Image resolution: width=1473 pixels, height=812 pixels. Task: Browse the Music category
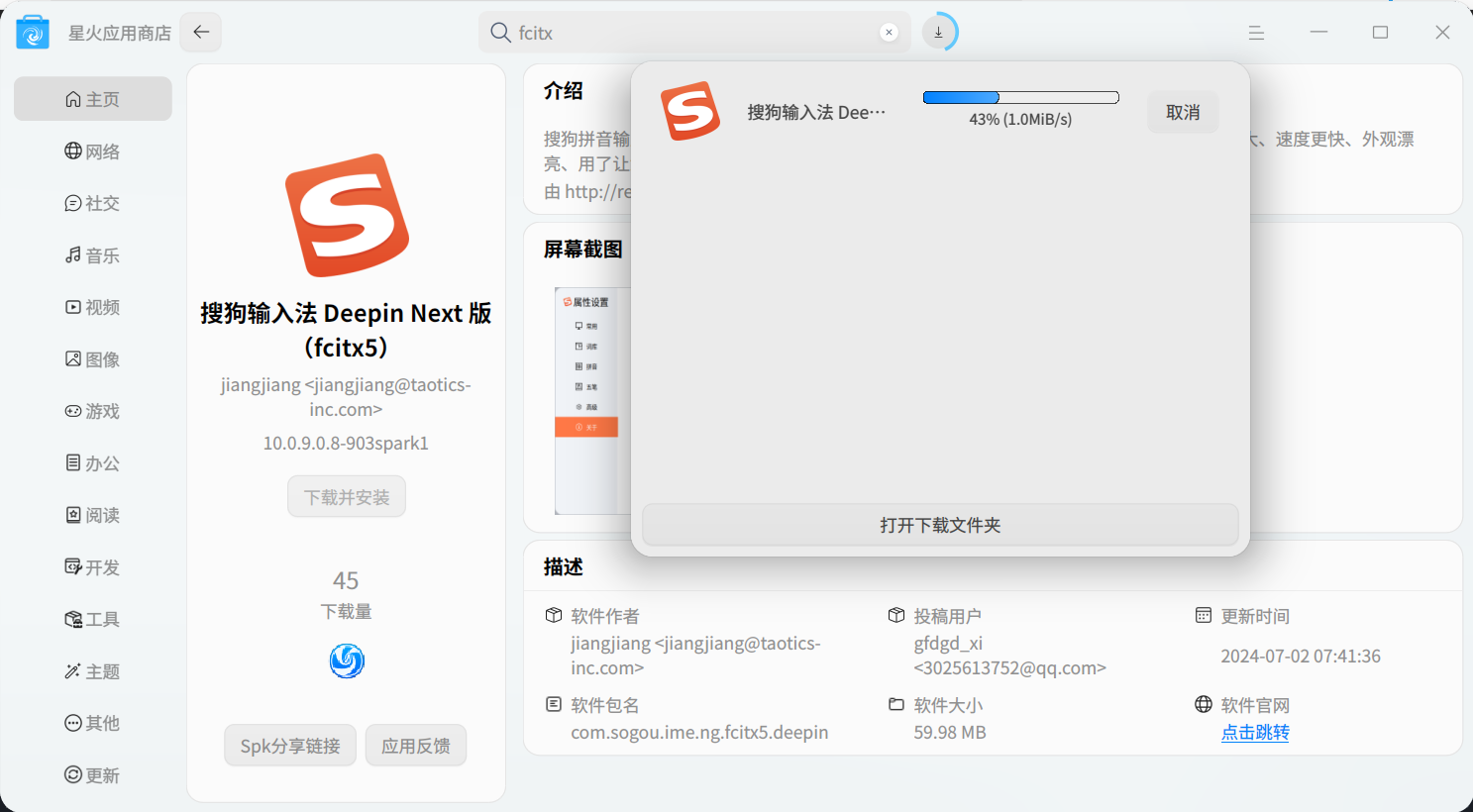click(93, 255)
